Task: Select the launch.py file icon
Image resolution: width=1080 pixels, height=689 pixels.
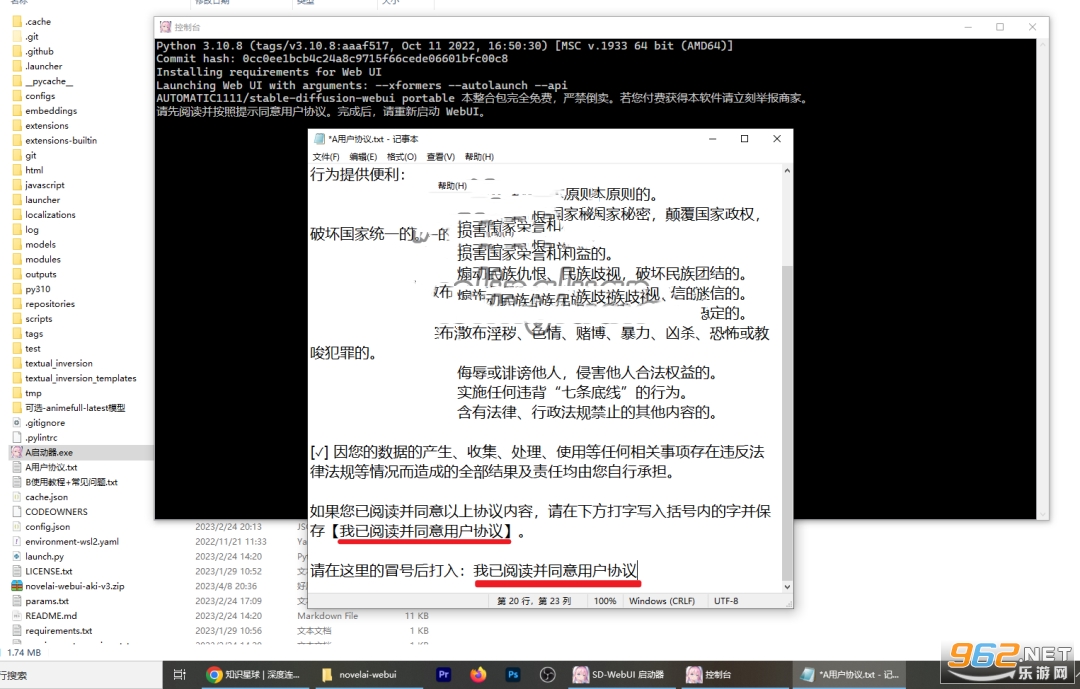Action: pos(17,556)
